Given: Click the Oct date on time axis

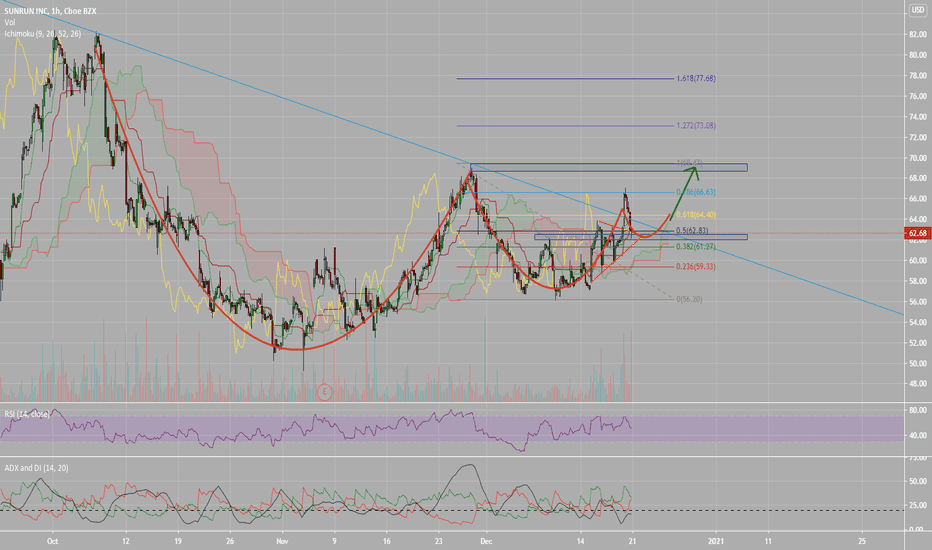Looking at the screenshot, I should (52, 541).
